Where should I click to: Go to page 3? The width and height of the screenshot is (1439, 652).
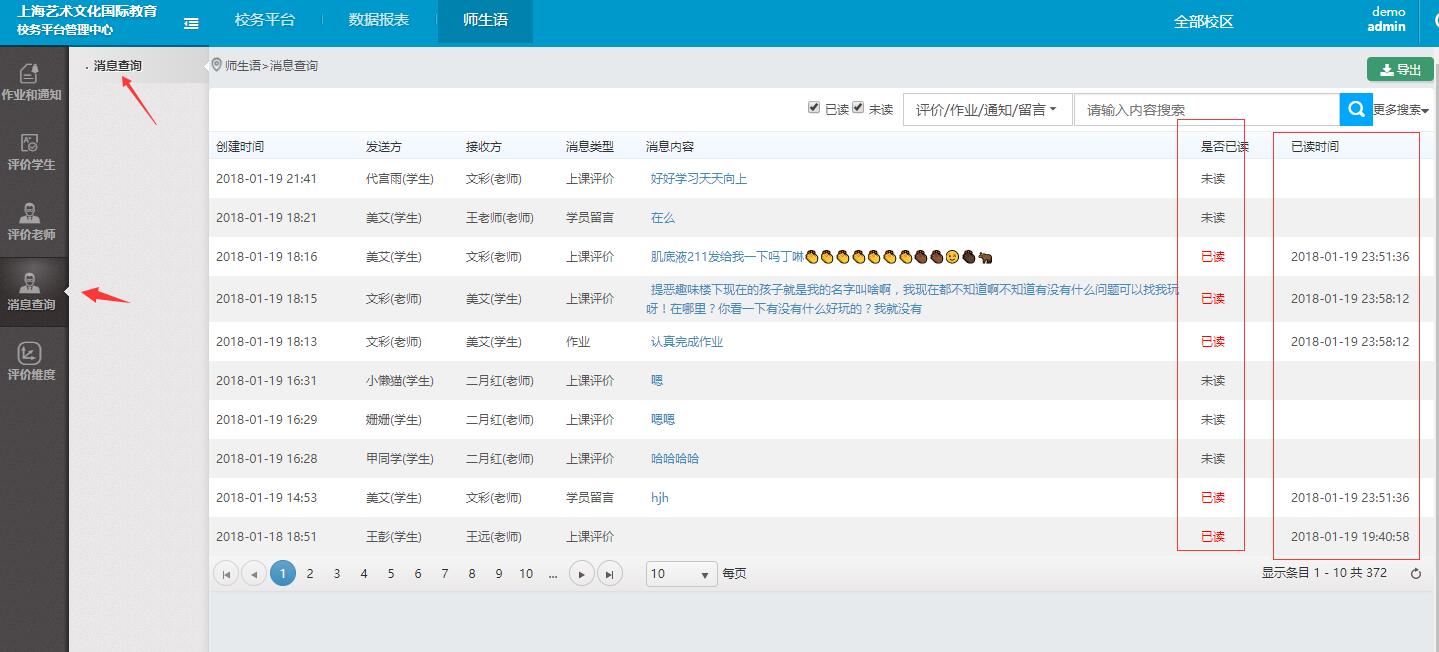(x=337, y=574)
